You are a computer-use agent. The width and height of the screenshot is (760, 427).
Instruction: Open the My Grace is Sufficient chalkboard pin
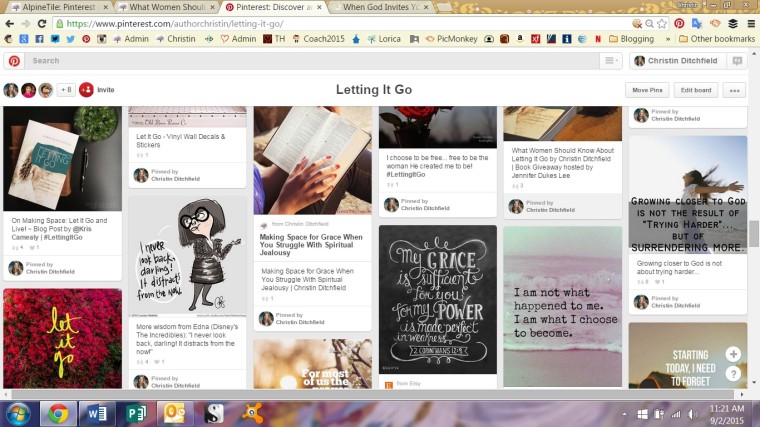[437, 299]
